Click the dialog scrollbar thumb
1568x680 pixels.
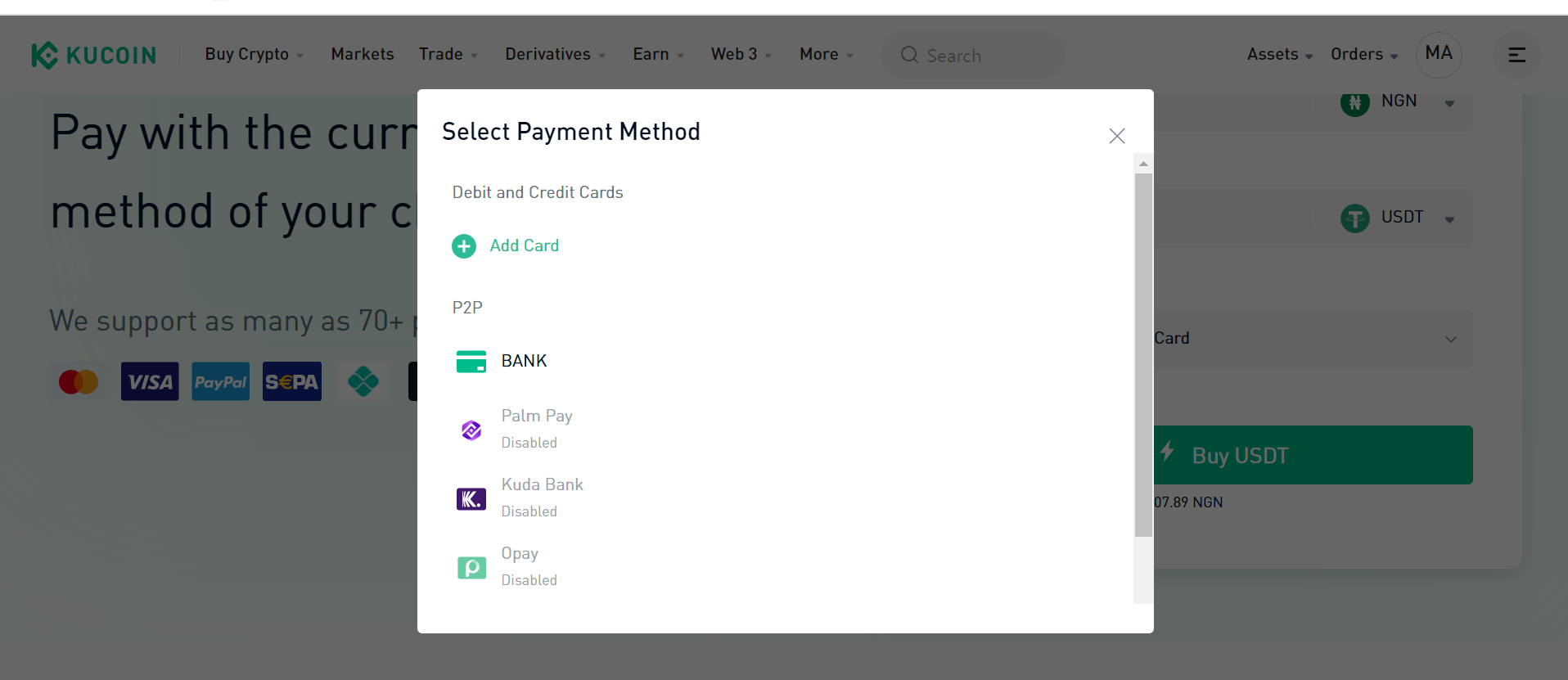(x=1143, y=355)
